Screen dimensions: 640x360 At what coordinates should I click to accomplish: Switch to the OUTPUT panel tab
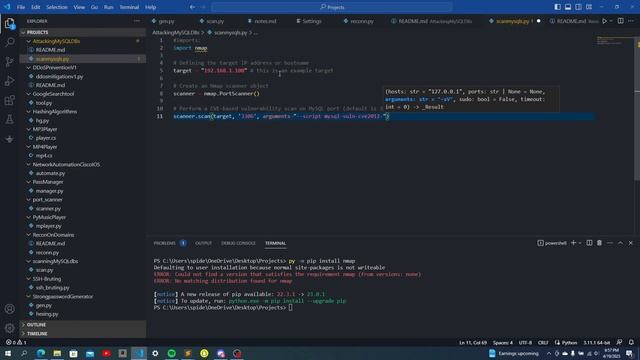click(203, 243)
